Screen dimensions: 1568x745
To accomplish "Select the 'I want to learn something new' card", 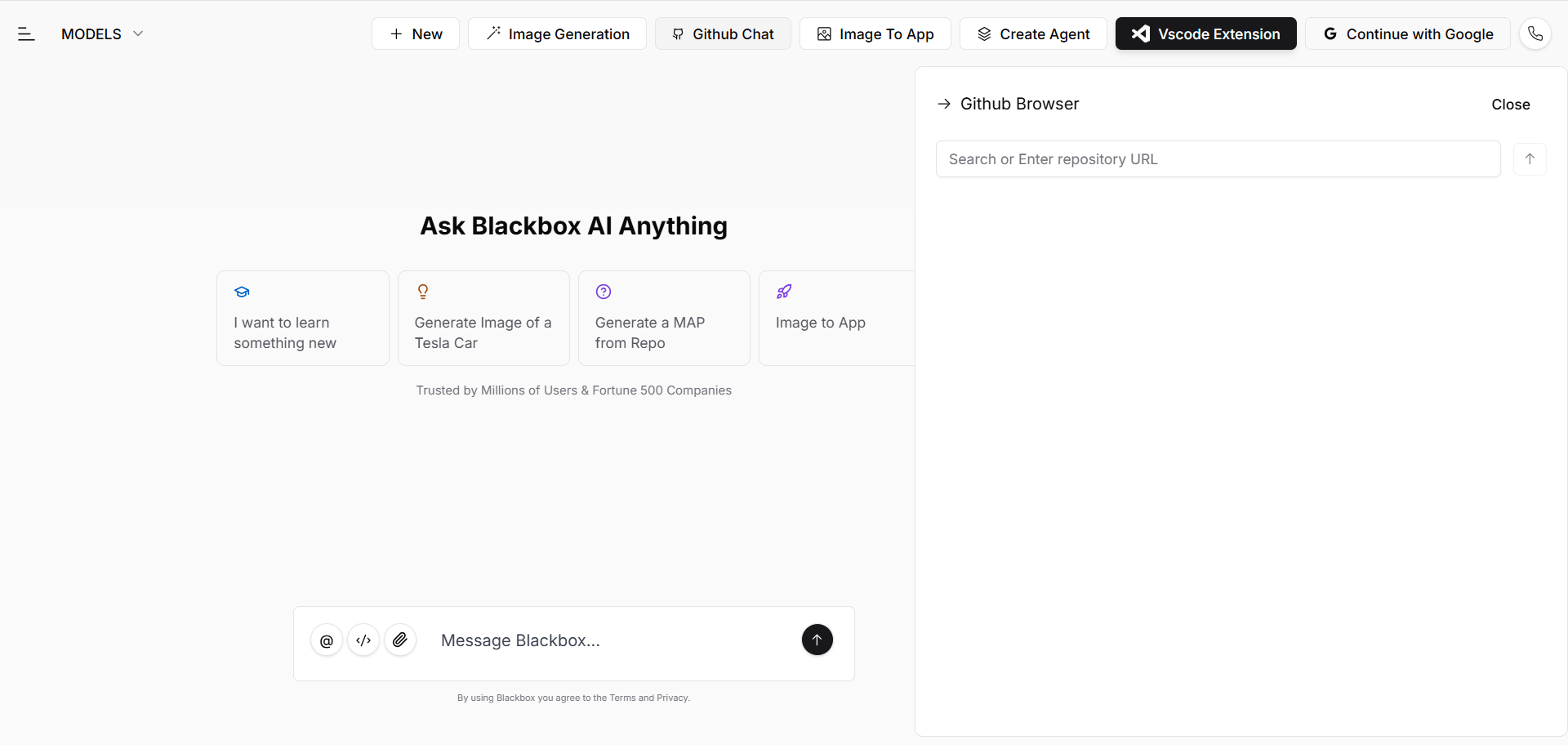I will coord(302,318).
